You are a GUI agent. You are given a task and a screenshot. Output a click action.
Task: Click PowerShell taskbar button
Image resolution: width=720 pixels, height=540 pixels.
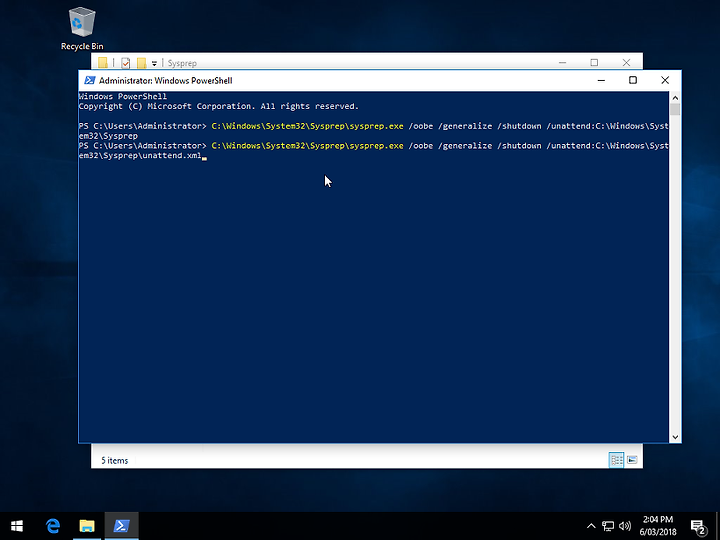click(121, 526)
